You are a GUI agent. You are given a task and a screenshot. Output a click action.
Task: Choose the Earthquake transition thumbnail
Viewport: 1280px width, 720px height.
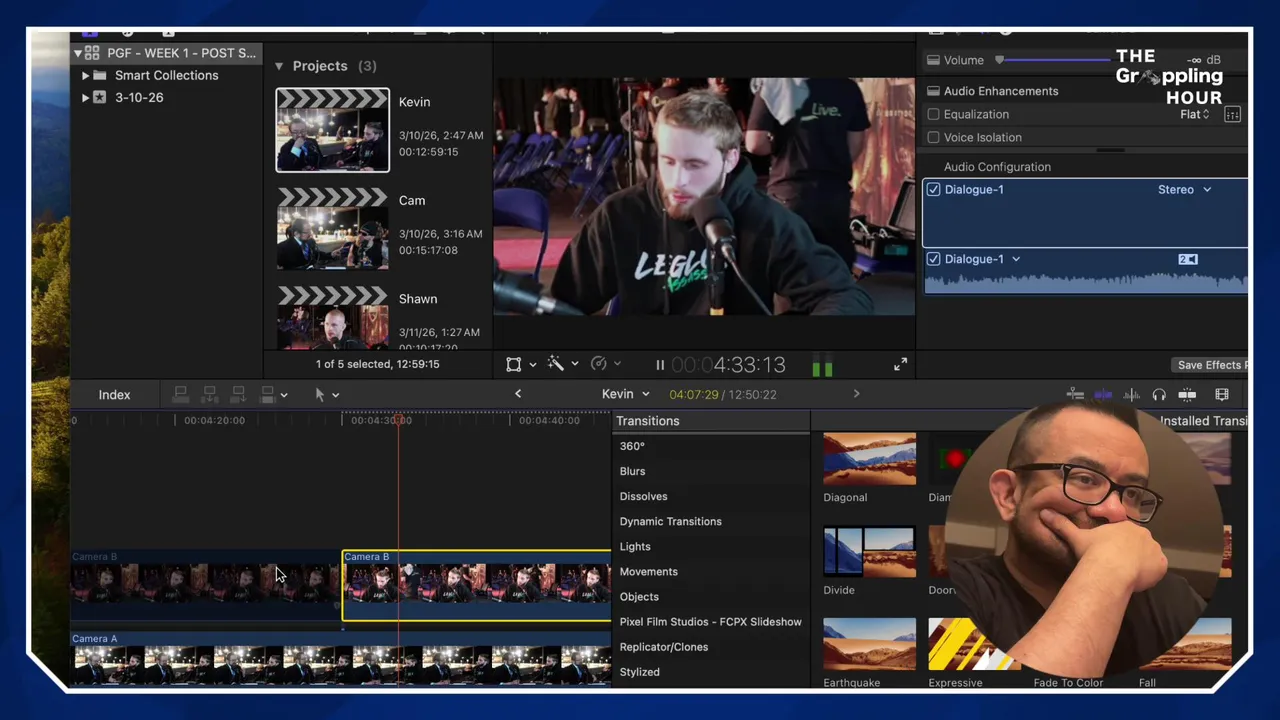(869, 645)
